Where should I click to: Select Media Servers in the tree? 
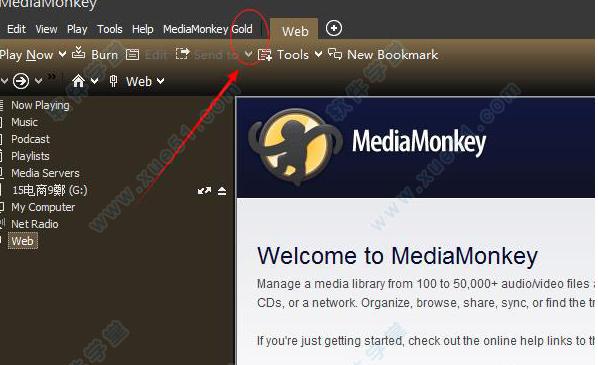pos(45,173)
